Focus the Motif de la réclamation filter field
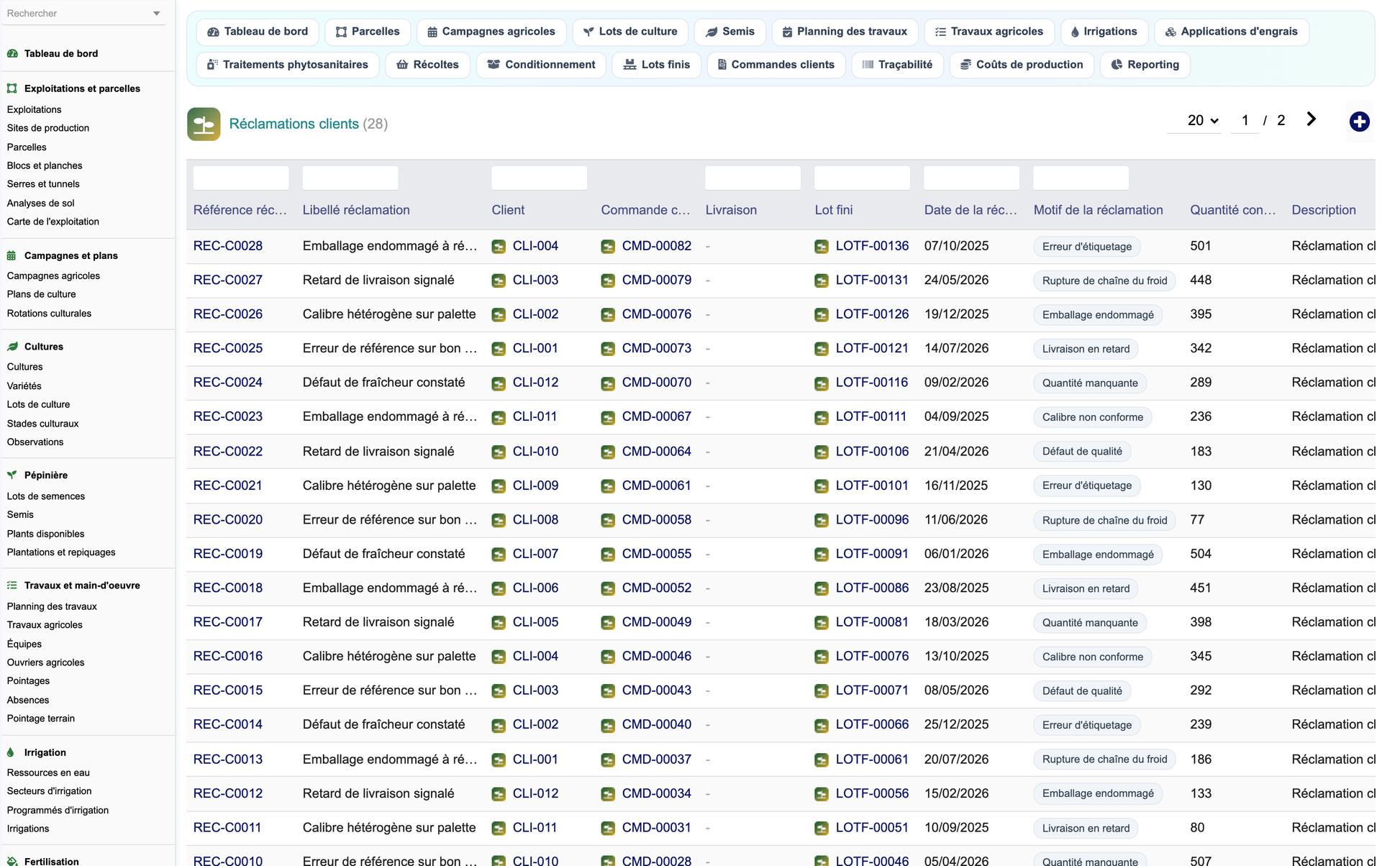The height and width of the screenshot is (866, 1400). [x=1081, y=178]
